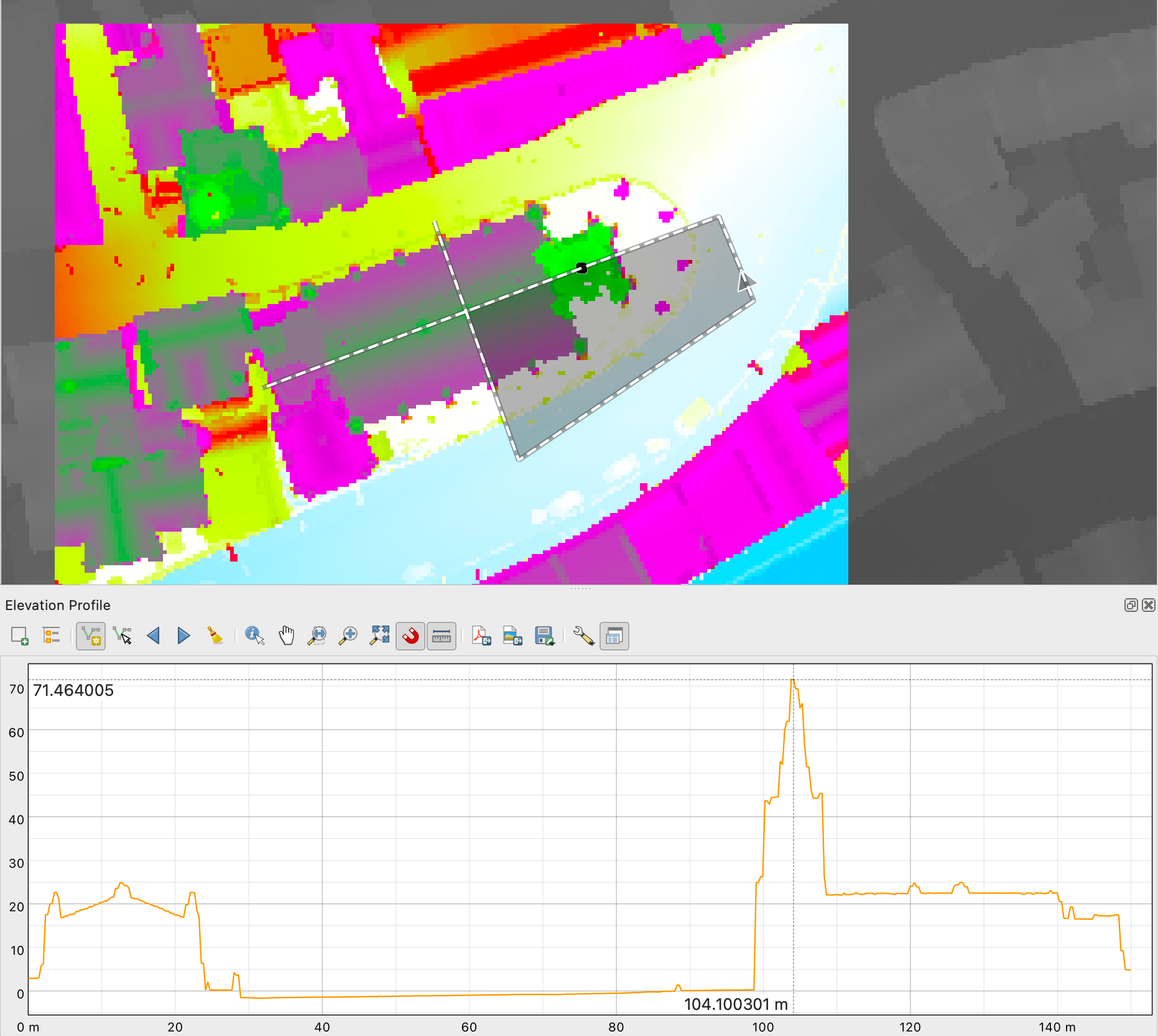Expand the Export Results save dropdown
This screenshot has width=1158, height=1036.
point(545,636)
